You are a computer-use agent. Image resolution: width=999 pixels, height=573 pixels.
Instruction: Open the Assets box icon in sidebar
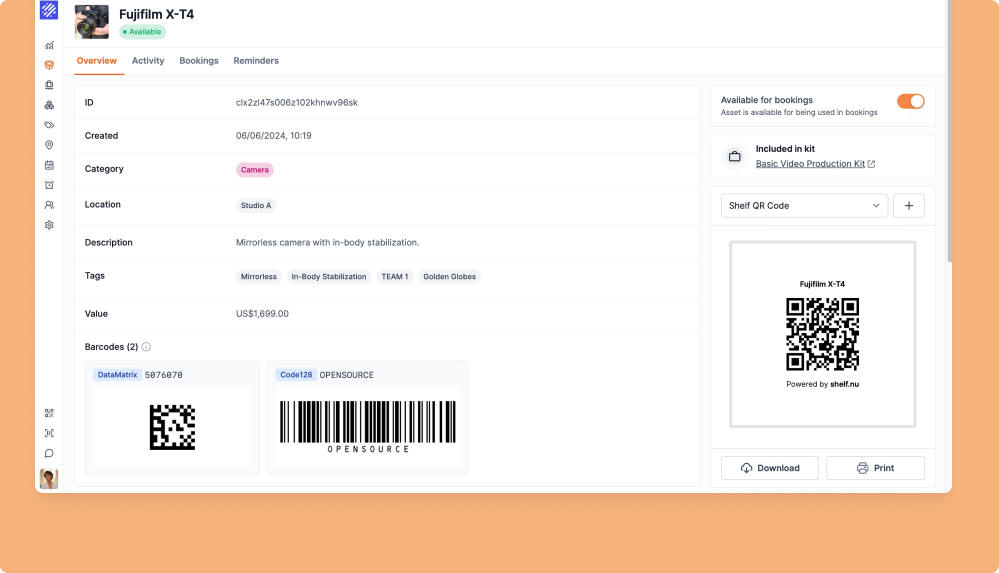click(49, 65)
